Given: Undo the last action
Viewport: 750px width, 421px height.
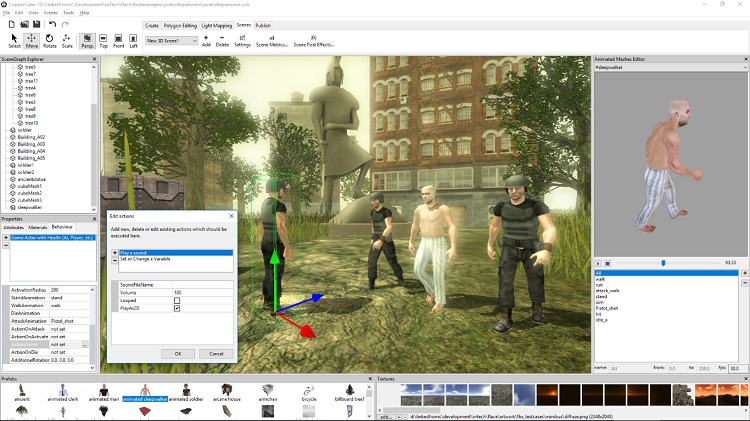Looking at the screenshot, I should pyautogui.click(x=52, y=24).
